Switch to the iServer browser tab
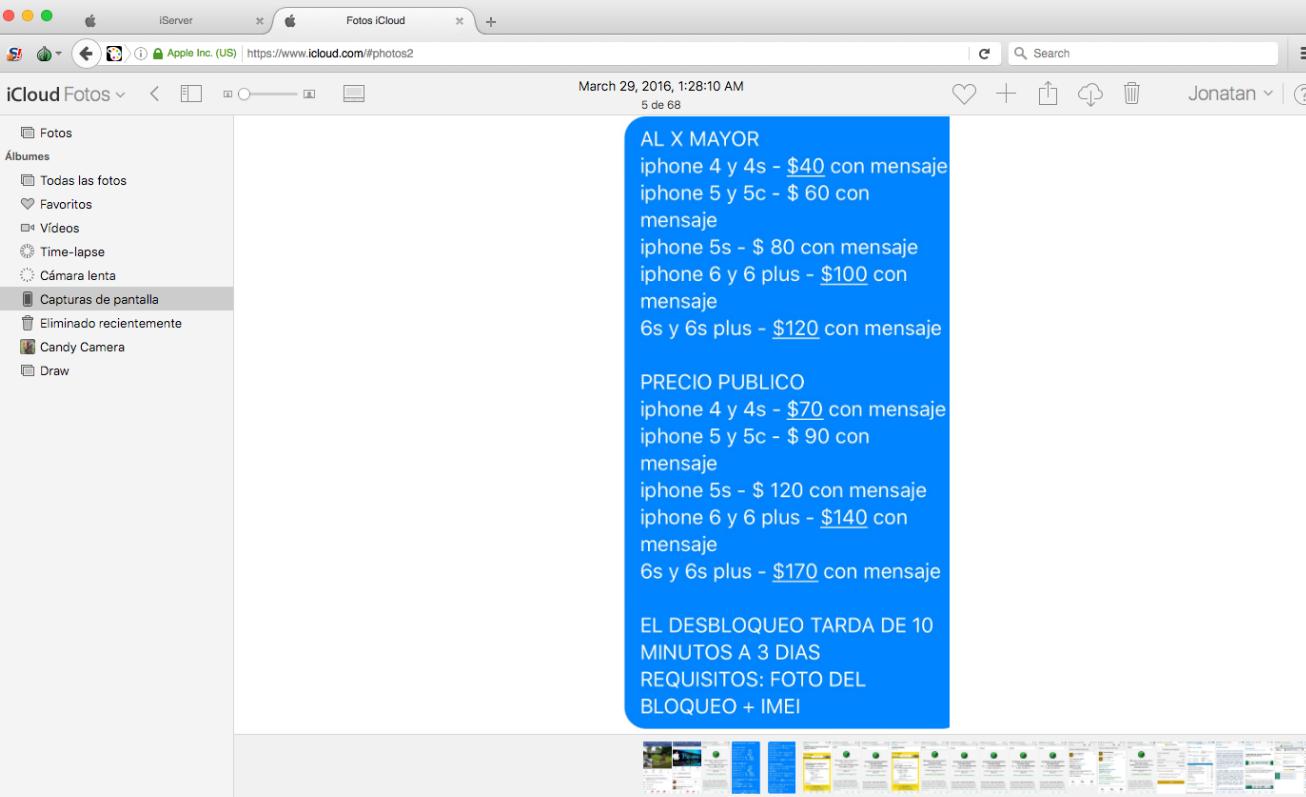This screenshot has width=1306, height=797. tap(176, 20)
